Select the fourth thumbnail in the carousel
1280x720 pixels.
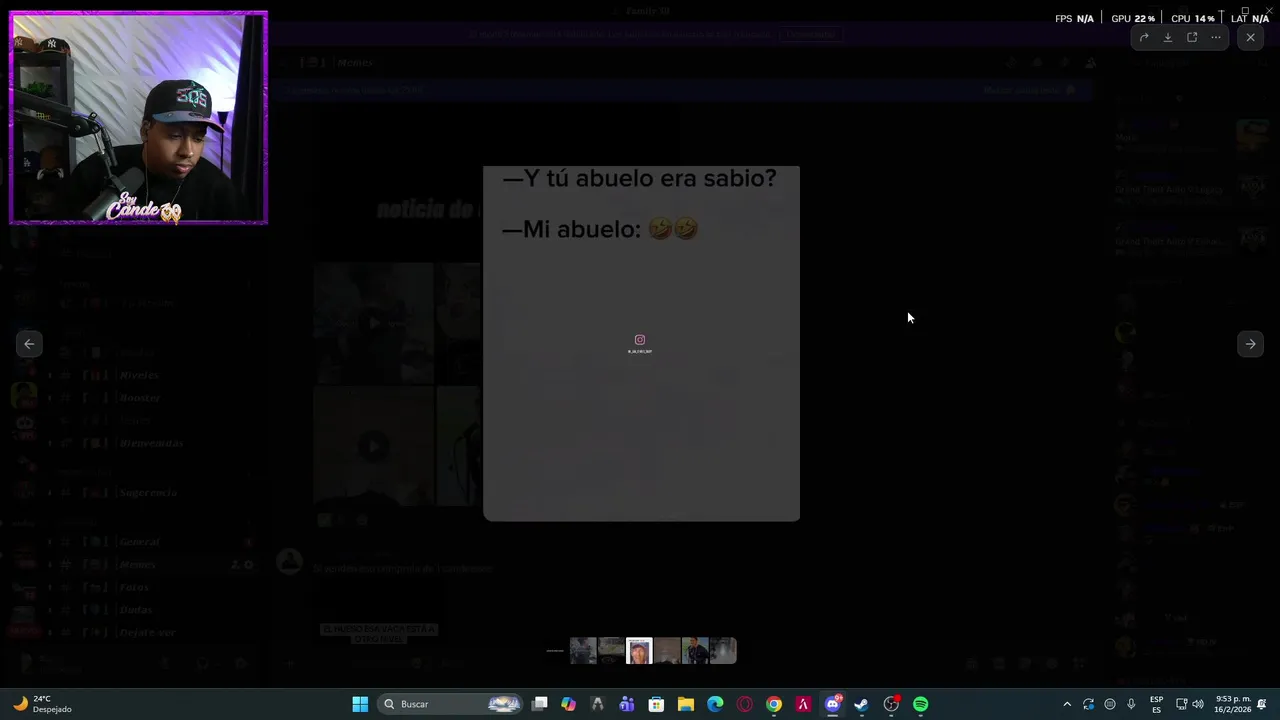[667, 651]
